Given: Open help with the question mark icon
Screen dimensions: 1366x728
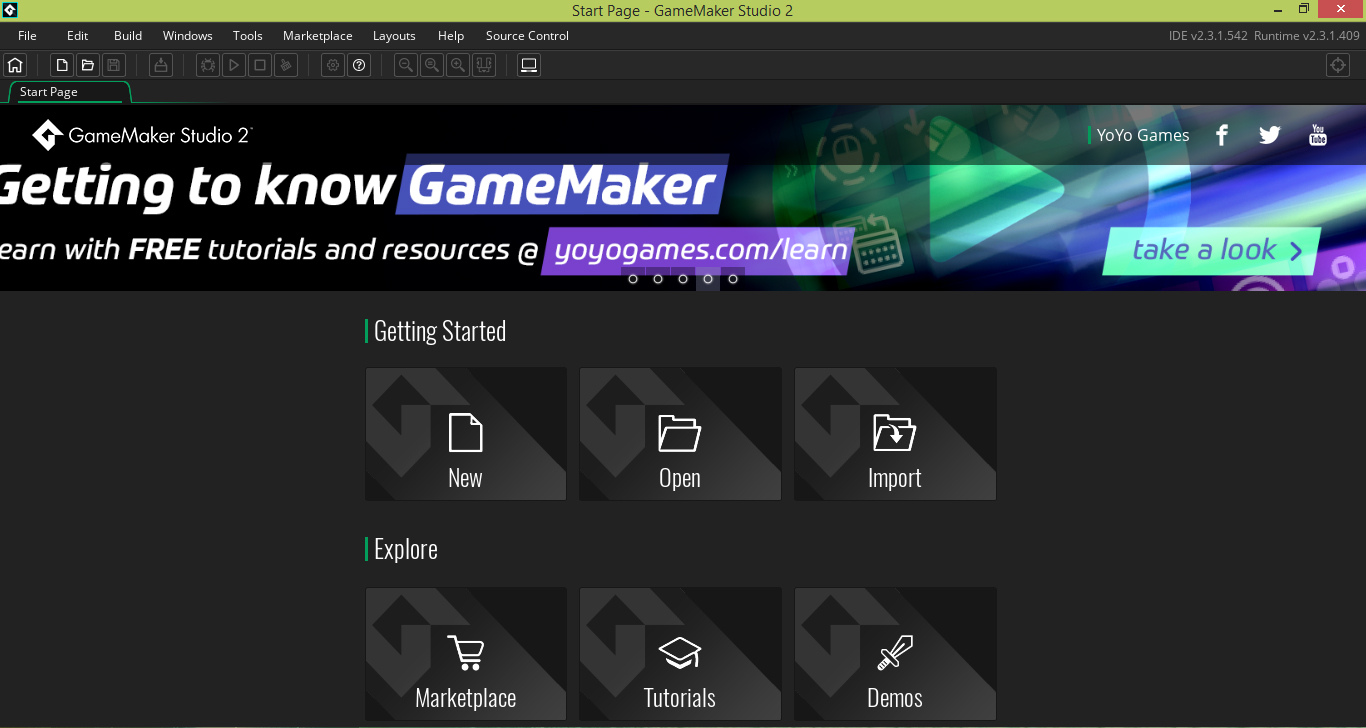Looking at the screenshot, I should pyautogui.click(x=359, y=65).
